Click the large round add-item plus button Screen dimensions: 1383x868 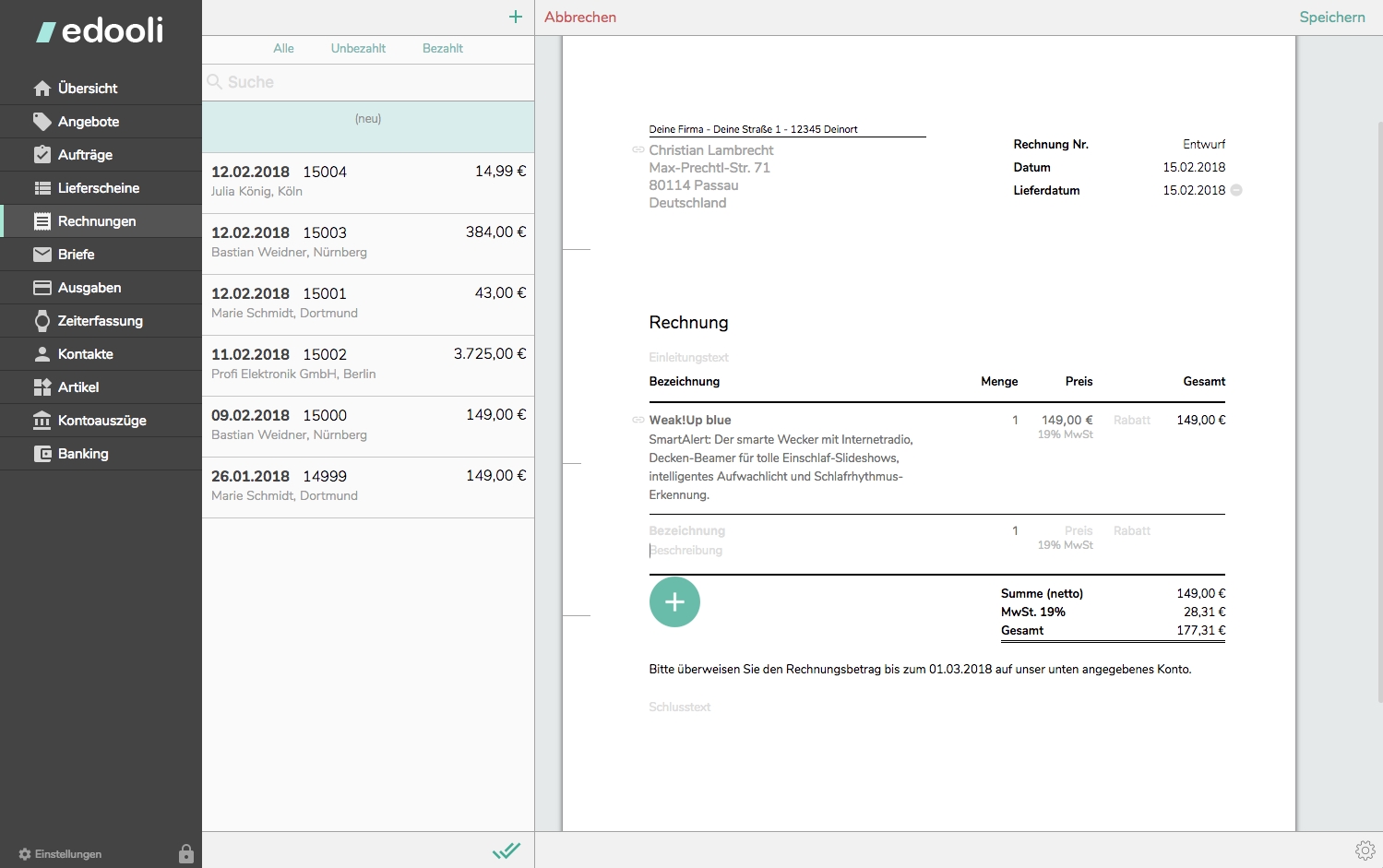click(x=674, y=602)
